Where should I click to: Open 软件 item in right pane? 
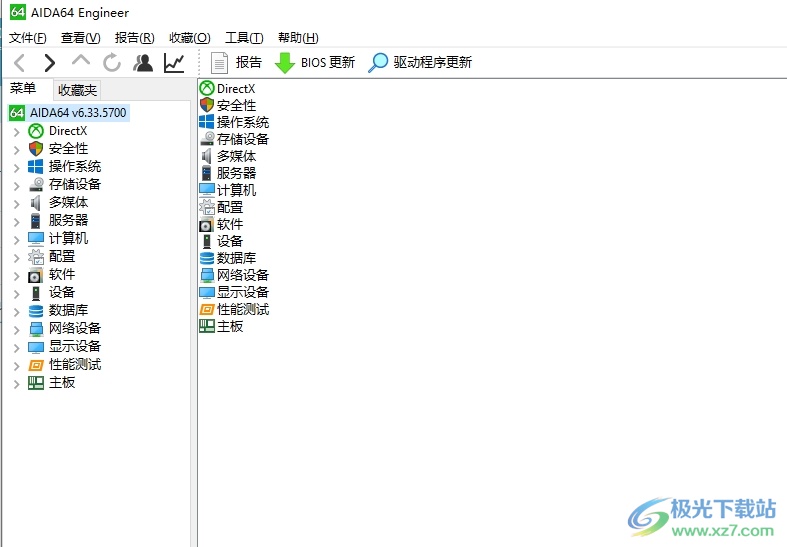click(x=221, y=224)
